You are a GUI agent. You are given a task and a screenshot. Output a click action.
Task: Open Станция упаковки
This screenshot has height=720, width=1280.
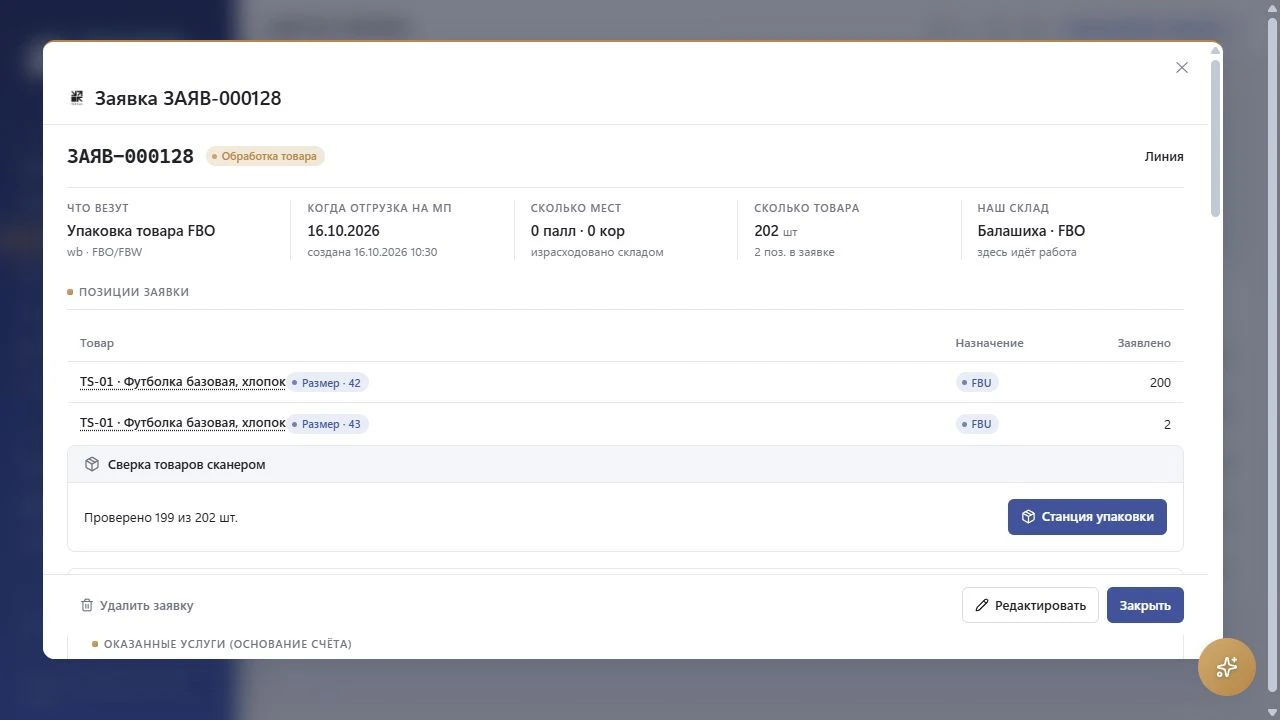1087,517
